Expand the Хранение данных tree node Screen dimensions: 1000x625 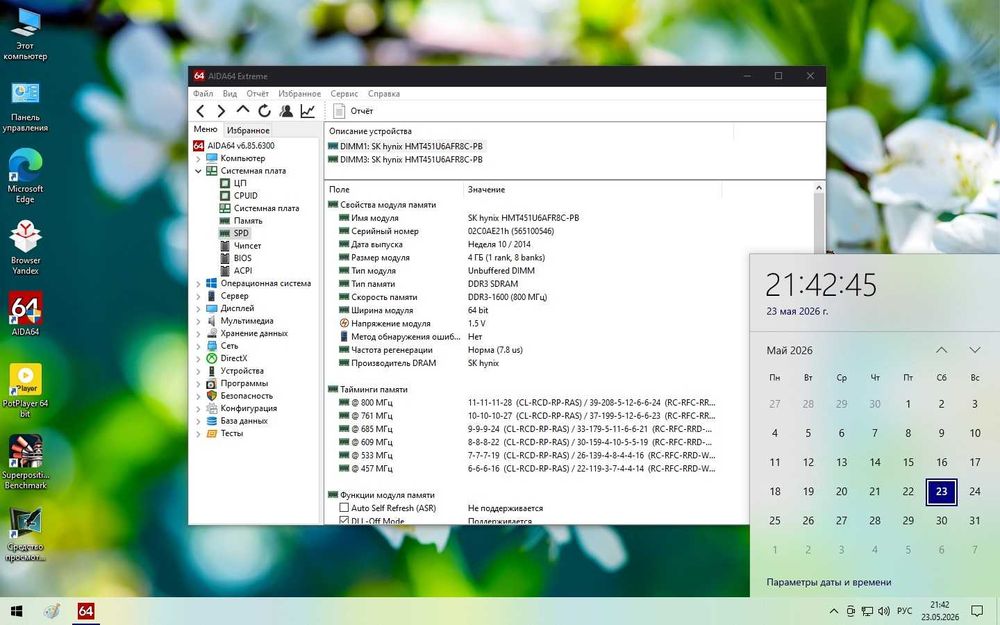[198, 334]
